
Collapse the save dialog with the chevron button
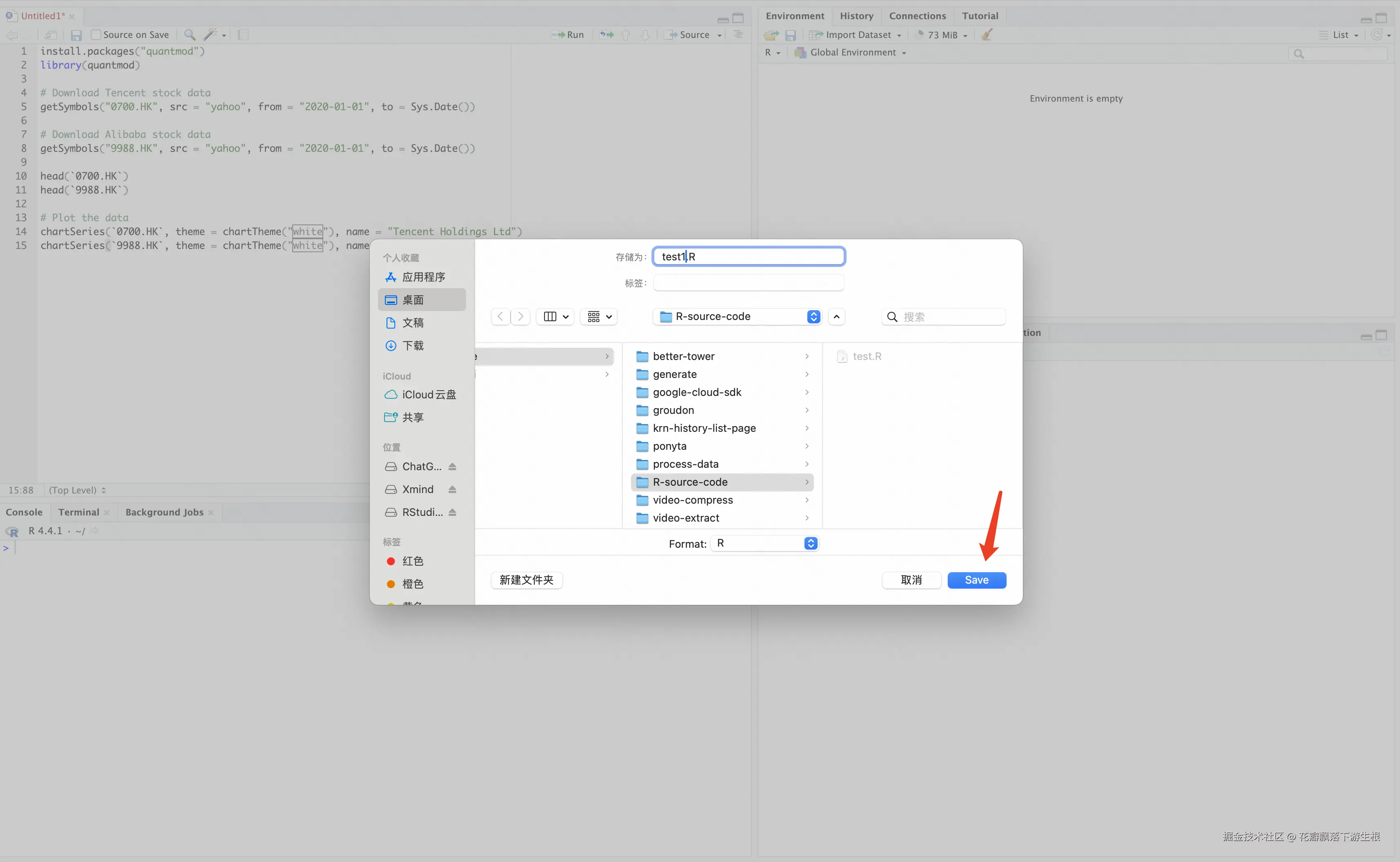(x=836, y=316)
